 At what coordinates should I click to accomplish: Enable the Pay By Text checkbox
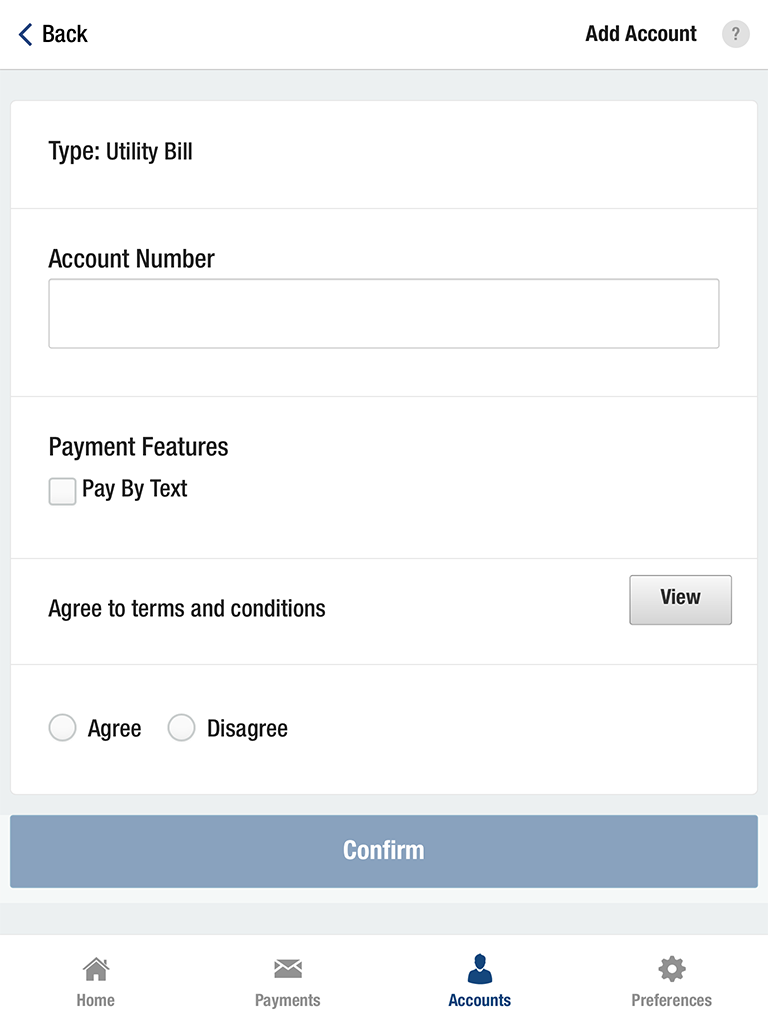pyautogui.click(x=62, y=491)
